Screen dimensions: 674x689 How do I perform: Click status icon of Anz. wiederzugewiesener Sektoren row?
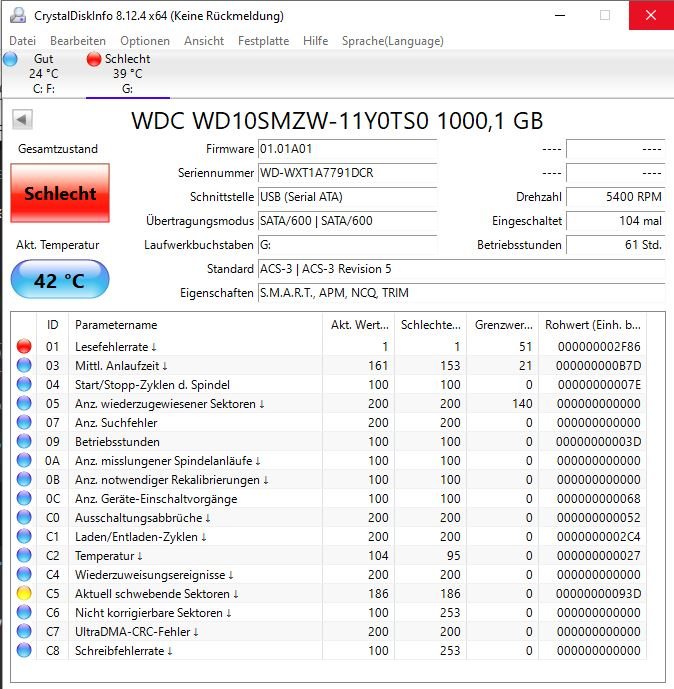coord(24,403)
